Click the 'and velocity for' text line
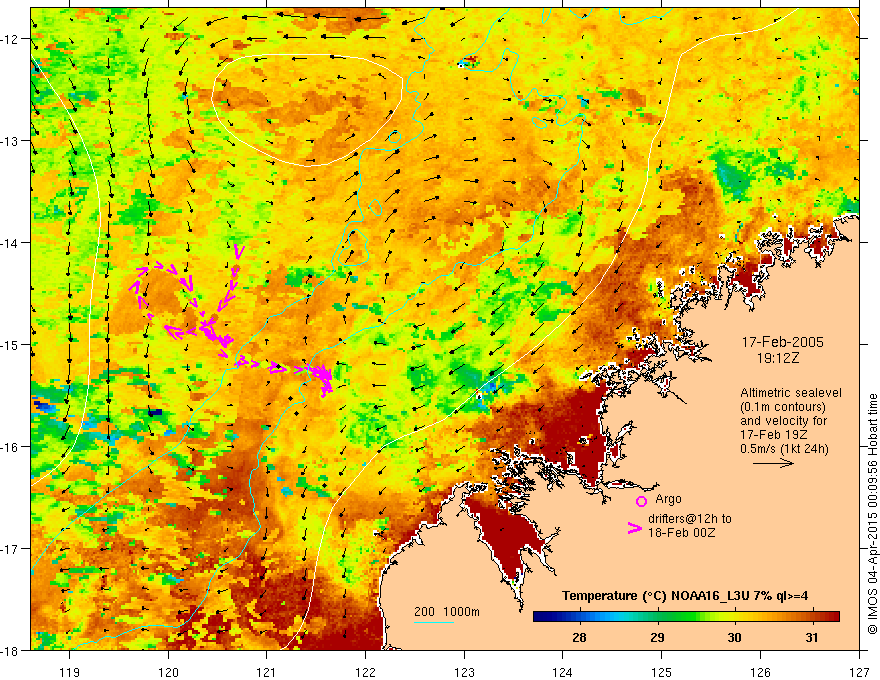This screenshot has height=680, width=880. [x=783, y=421]
